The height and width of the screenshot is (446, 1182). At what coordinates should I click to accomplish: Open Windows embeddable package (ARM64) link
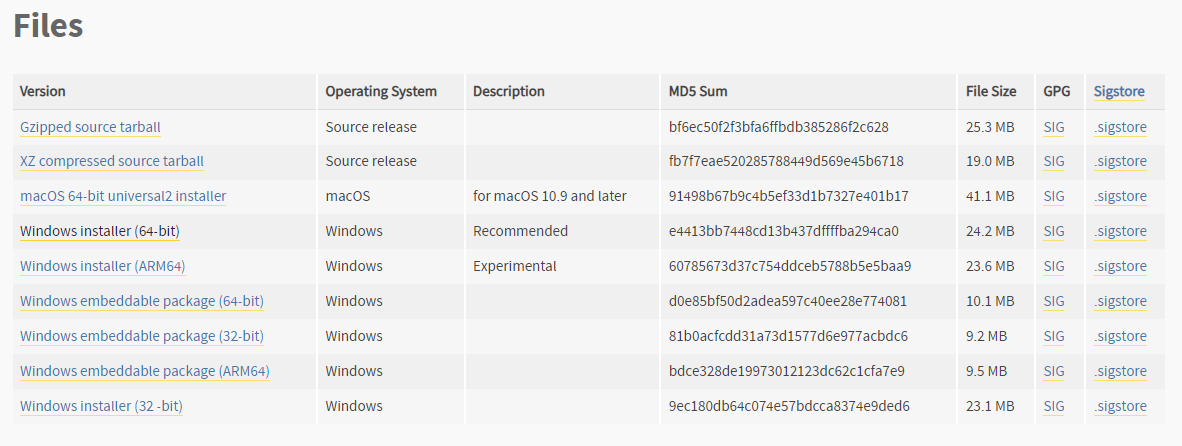tap(145, 371)
